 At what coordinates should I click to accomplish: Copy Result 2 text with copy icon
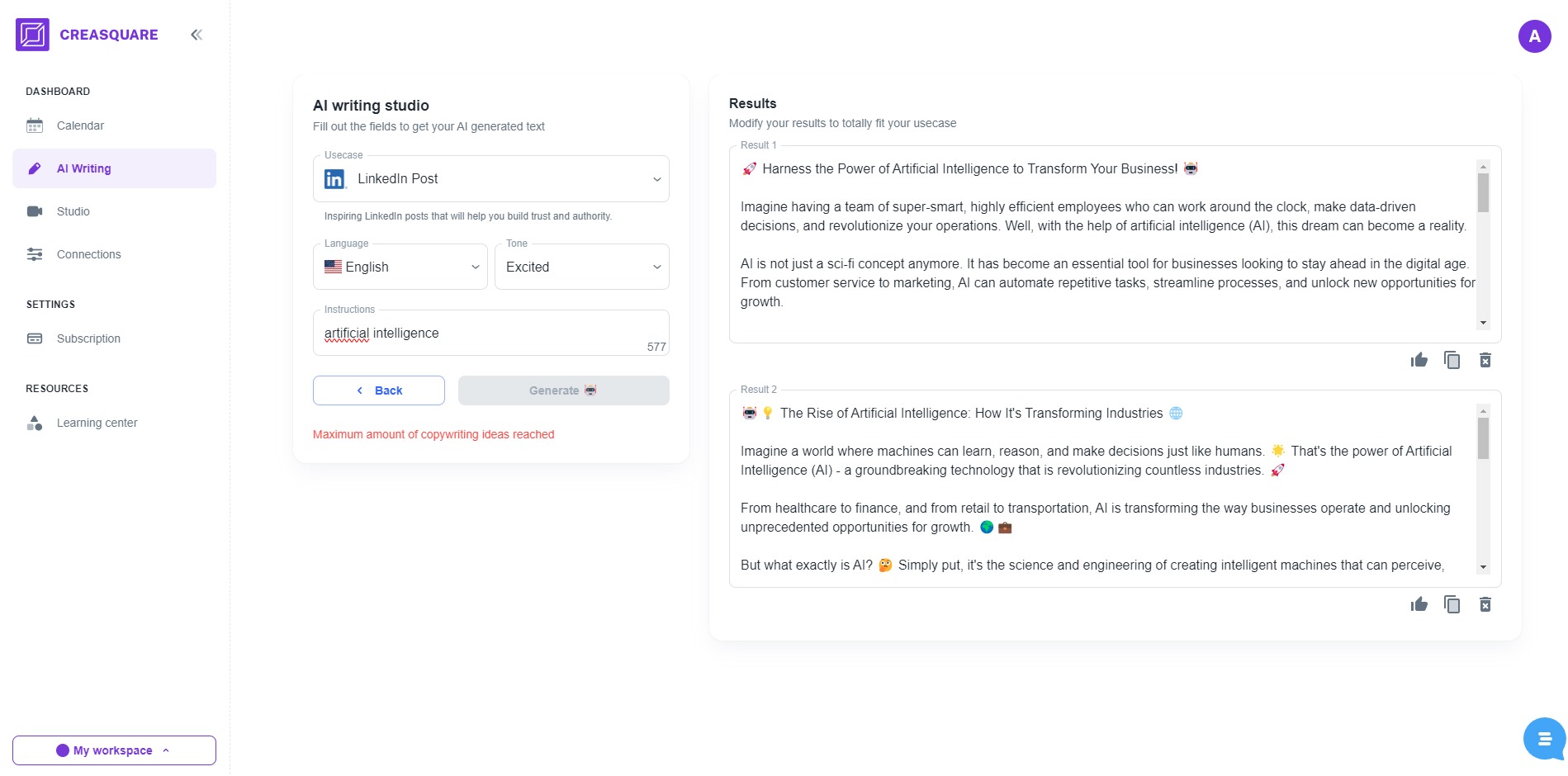(1452, 604)
